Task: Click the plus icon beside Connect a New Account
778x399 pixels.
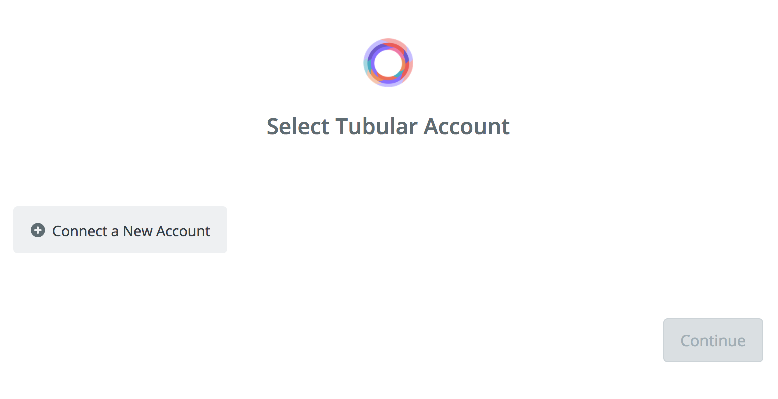Action: (x=38, y=230)
